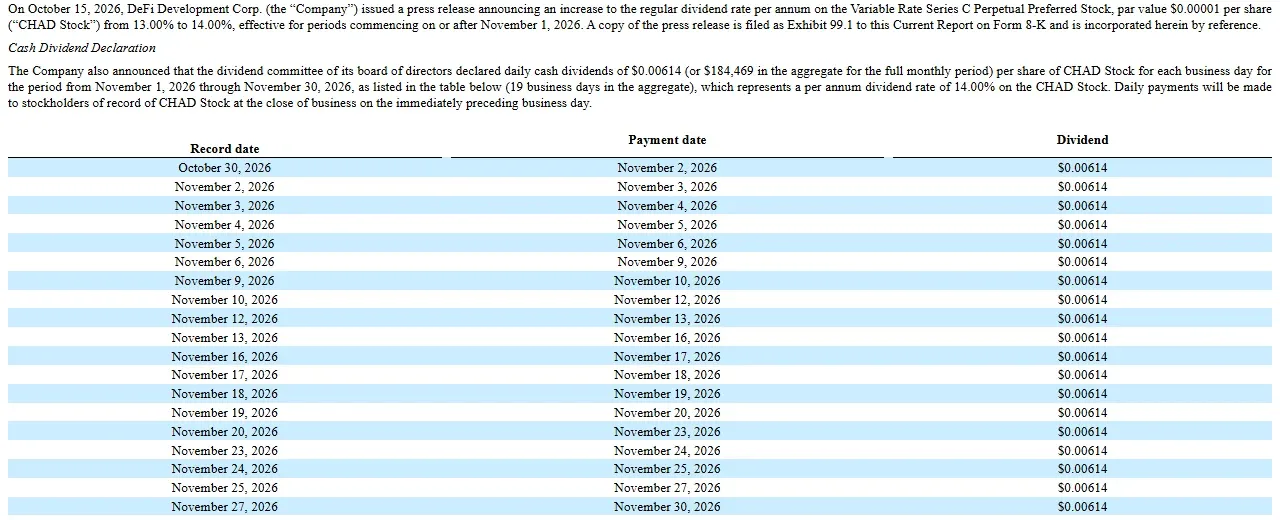
Task: Select the 'Cash Dividend Declaration' heading
Action: (x=82, y=48)
